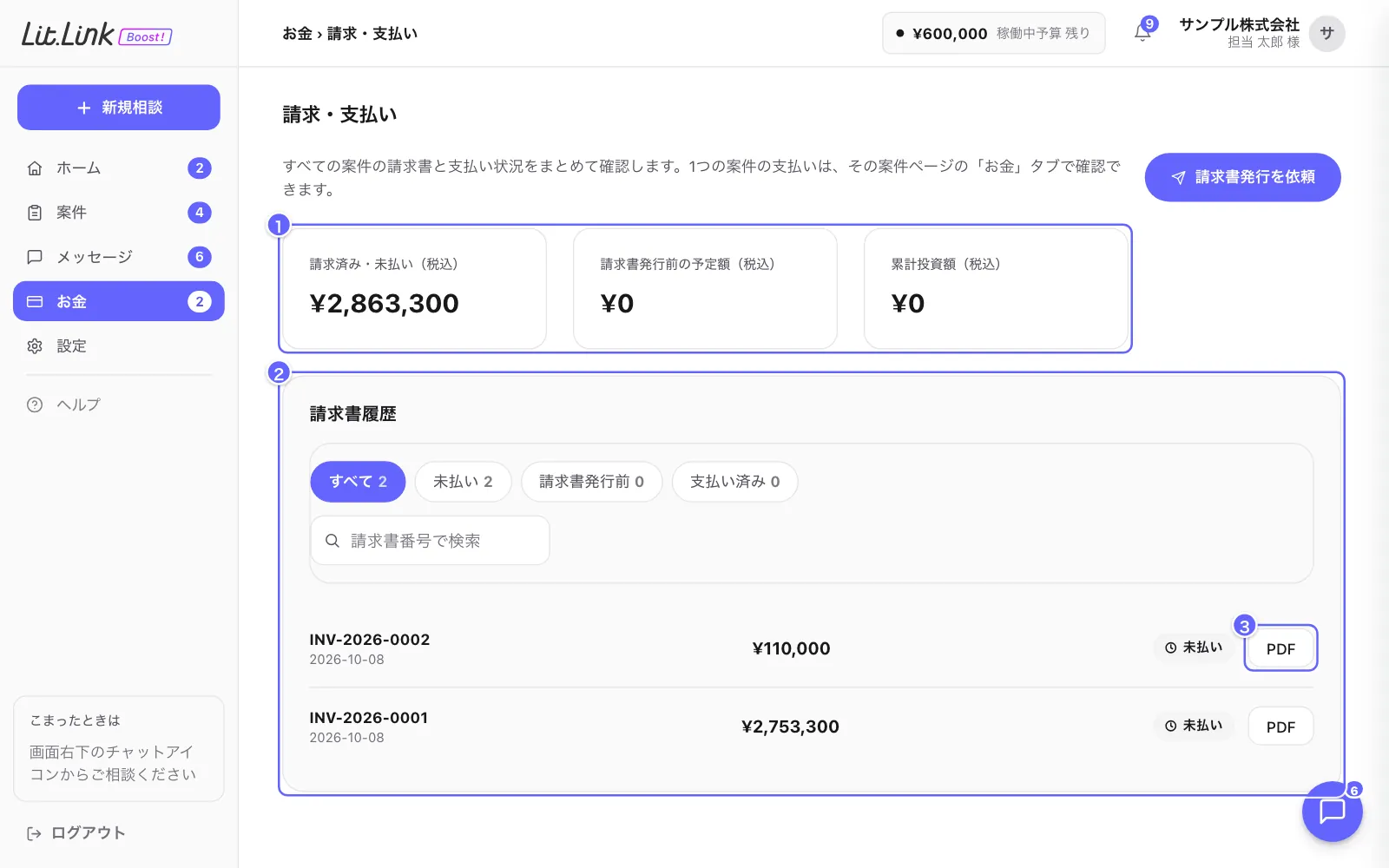Click 請求書発行を依頼 button
This screenshot has height=868, width=1389.
[x=1242, y=177]
